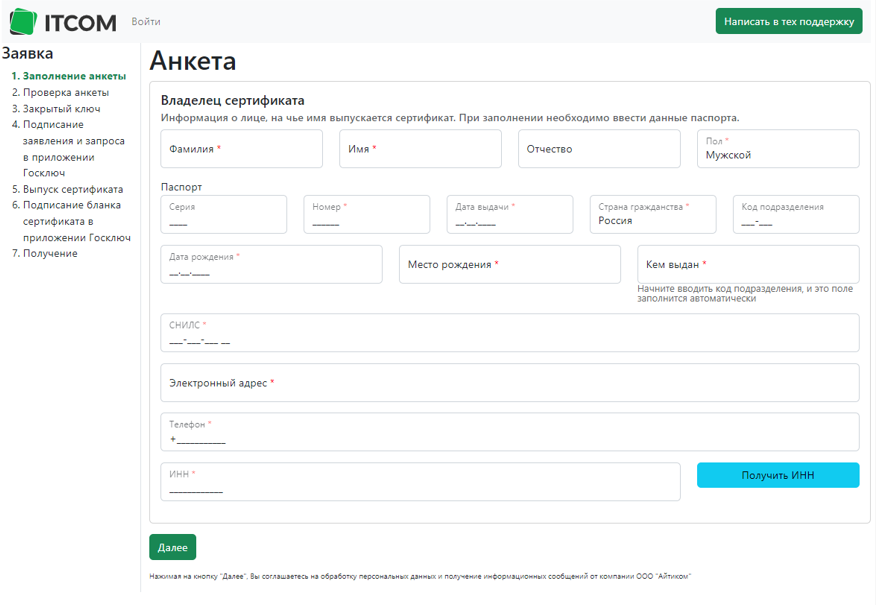The image size is (876, 605).
Task: Focus the Электронный адрес field
Action: coord(509,383)
